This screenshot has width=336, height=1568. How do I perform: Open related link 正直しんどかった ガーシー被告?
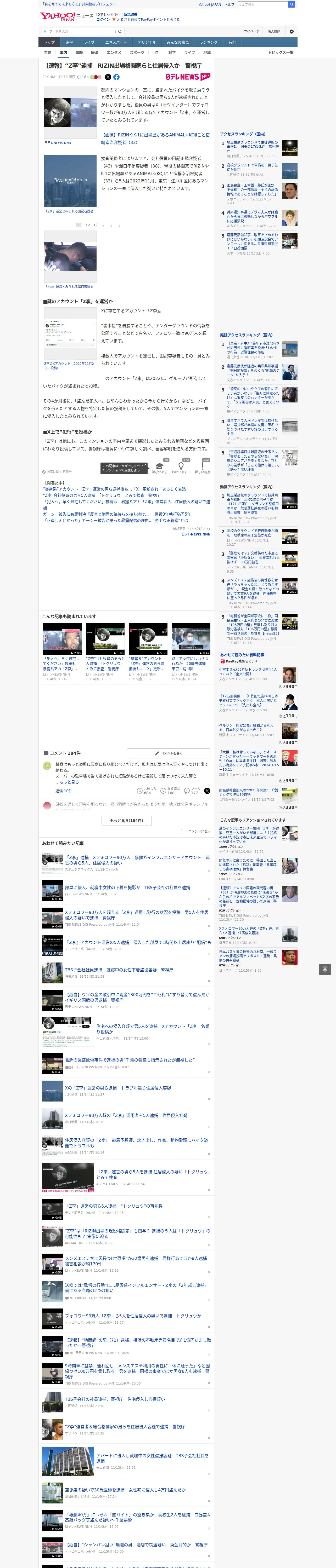[x=115, y=520]
